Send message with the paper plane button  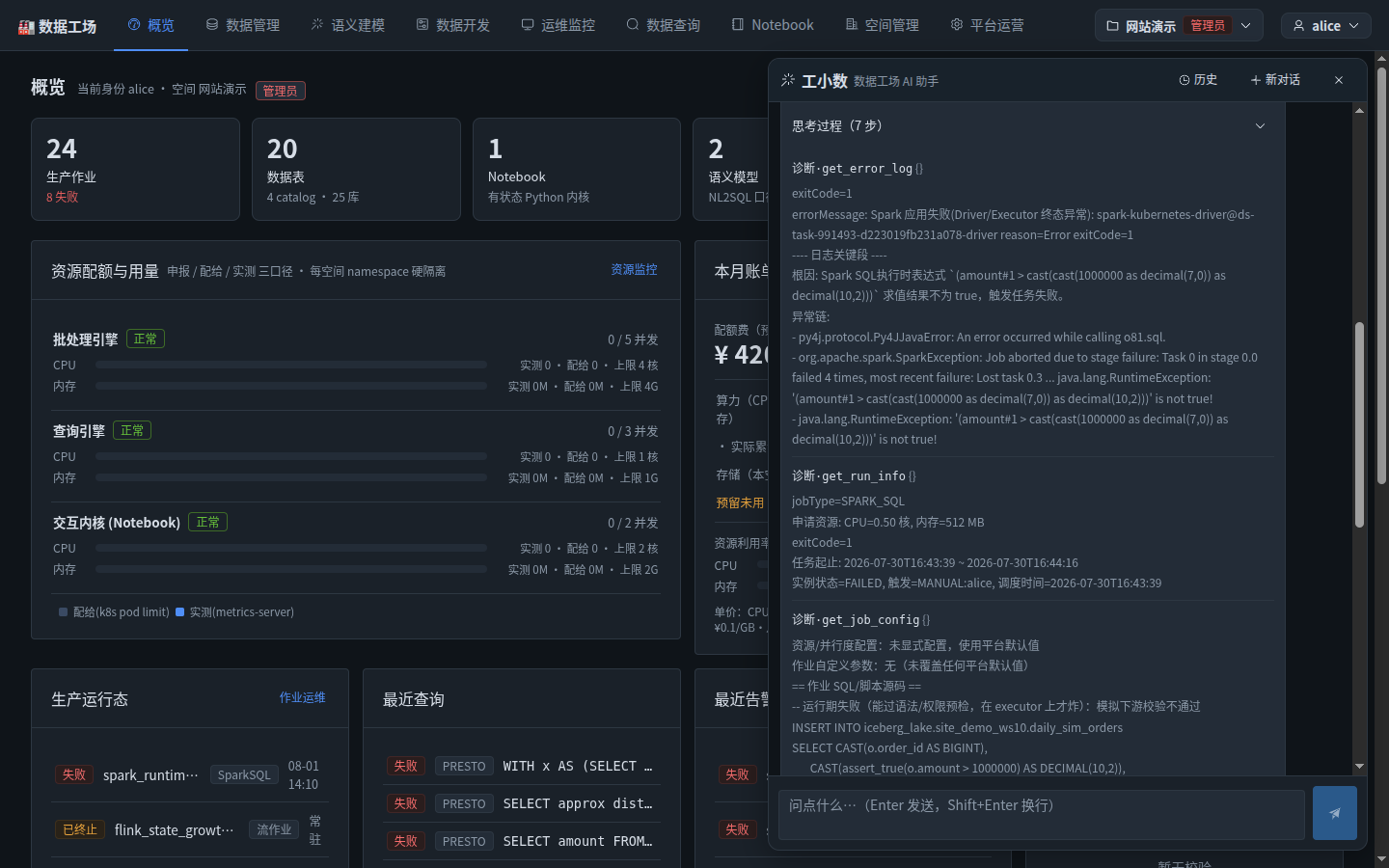[x=1335, y=813]
